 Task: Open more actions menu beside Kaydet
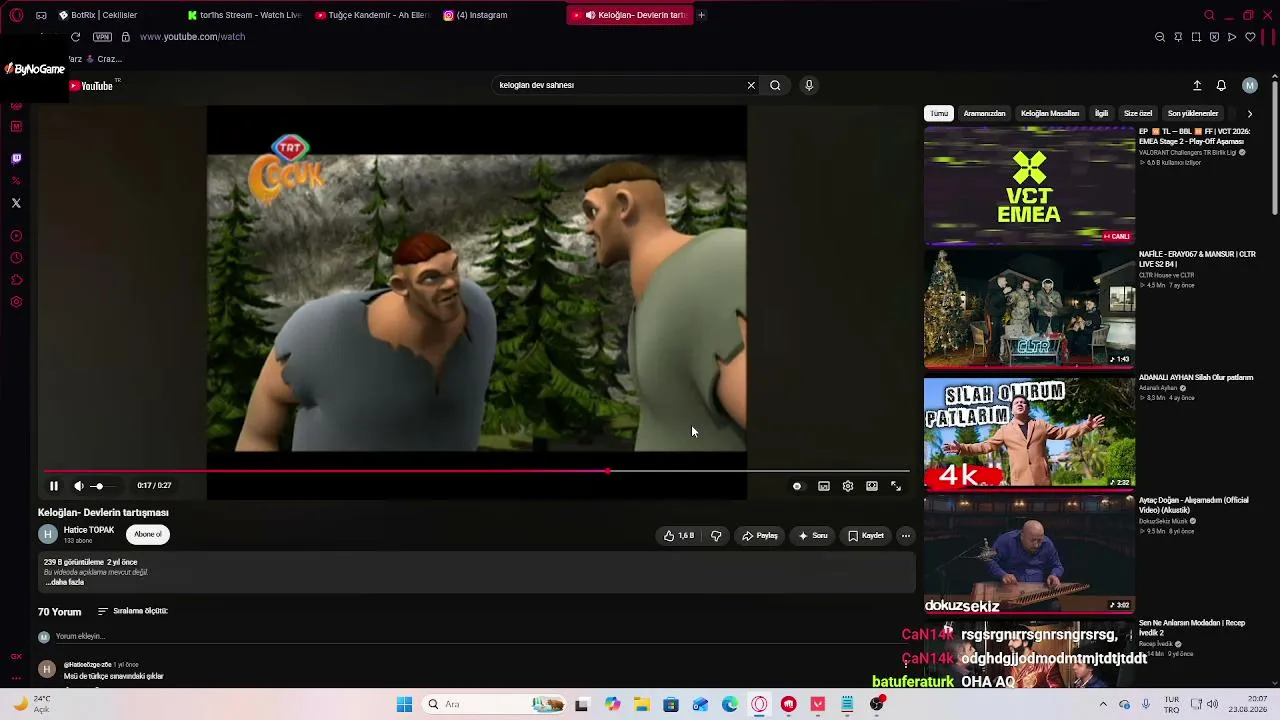click(x=906, y=536)
